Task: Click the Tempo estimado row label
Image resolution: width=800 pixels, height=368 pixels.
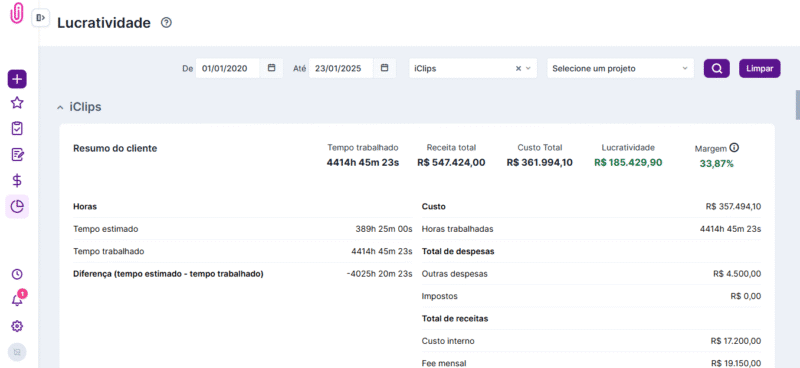Action: click(x=106, y=229)
